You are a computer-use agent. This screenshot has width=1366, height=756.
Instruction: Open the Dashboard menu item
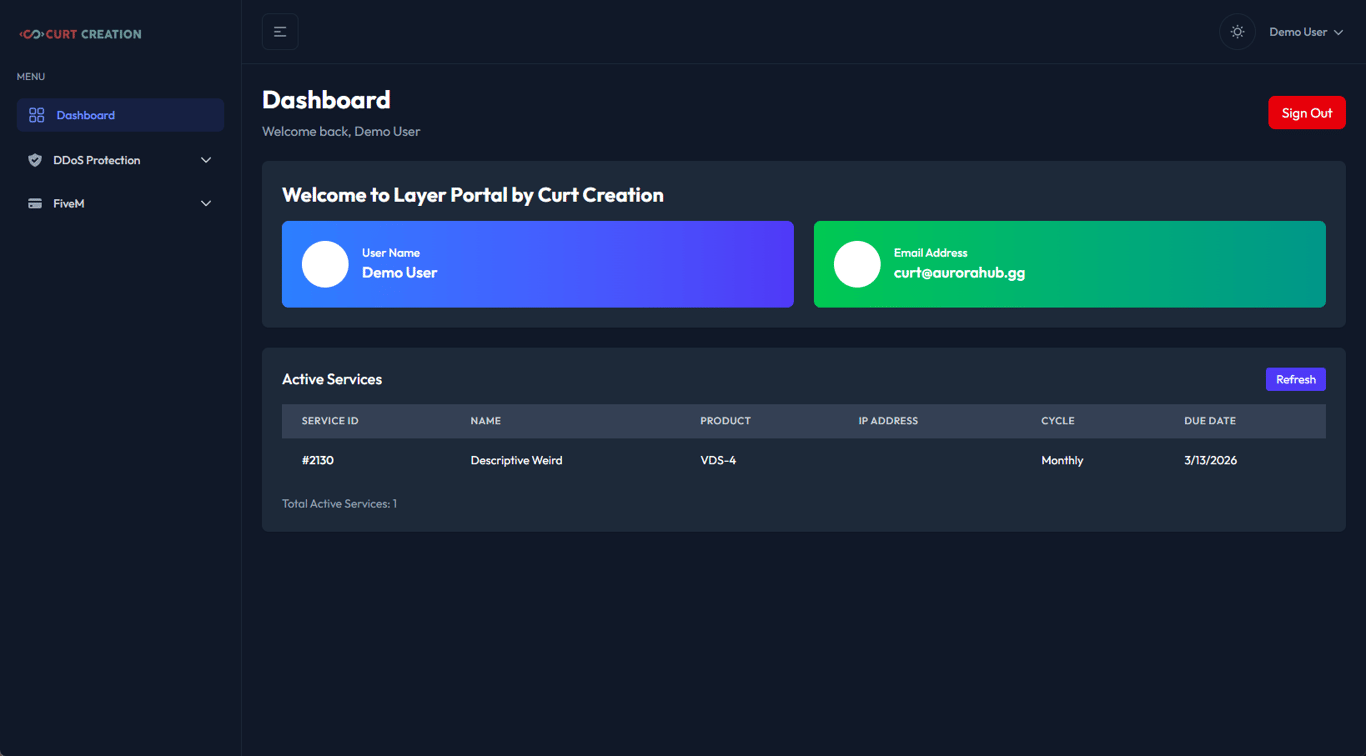tap(86, 115)
